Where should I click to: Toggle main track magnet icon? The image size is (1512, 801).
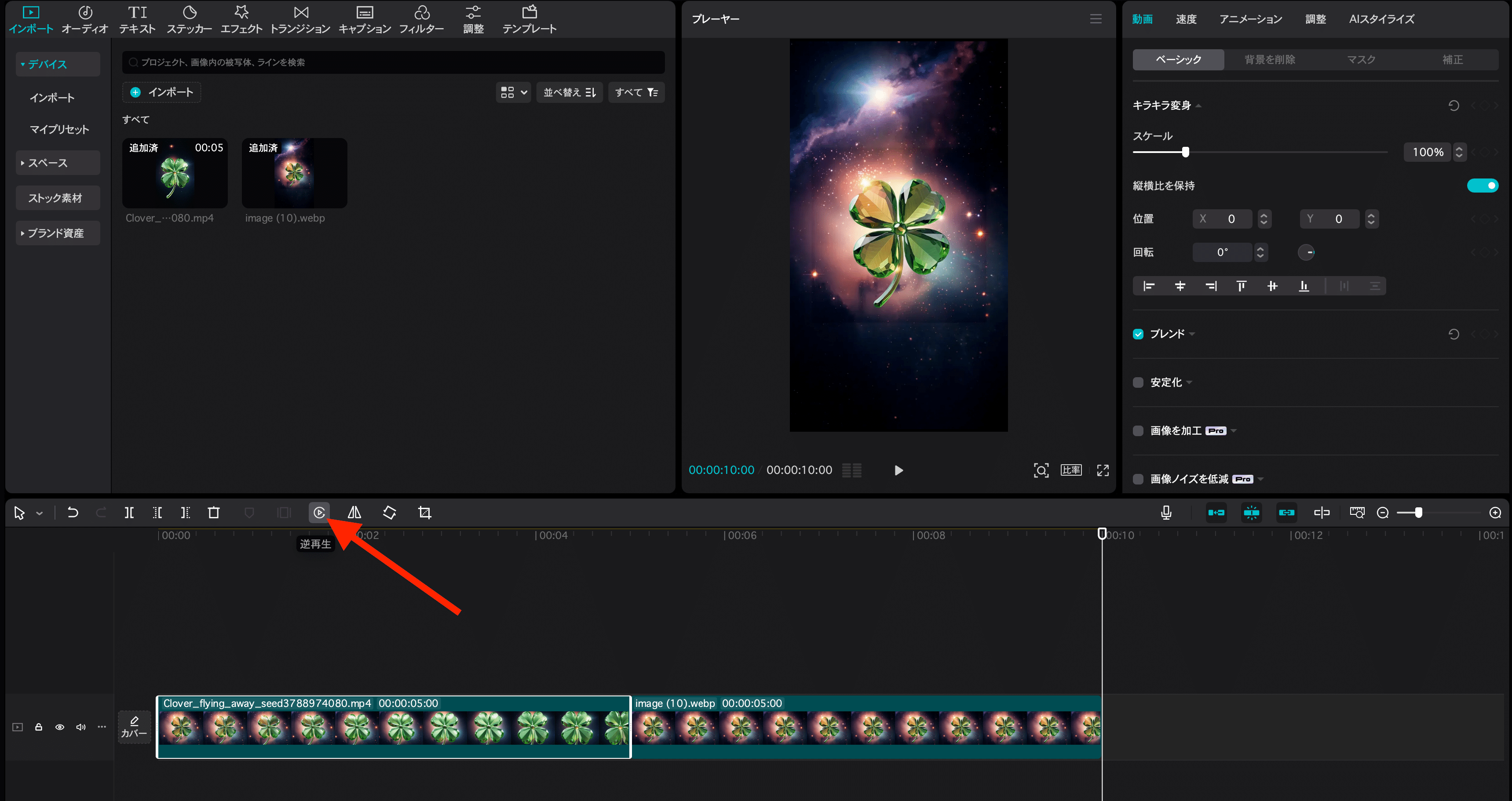tap(1216, 512)
